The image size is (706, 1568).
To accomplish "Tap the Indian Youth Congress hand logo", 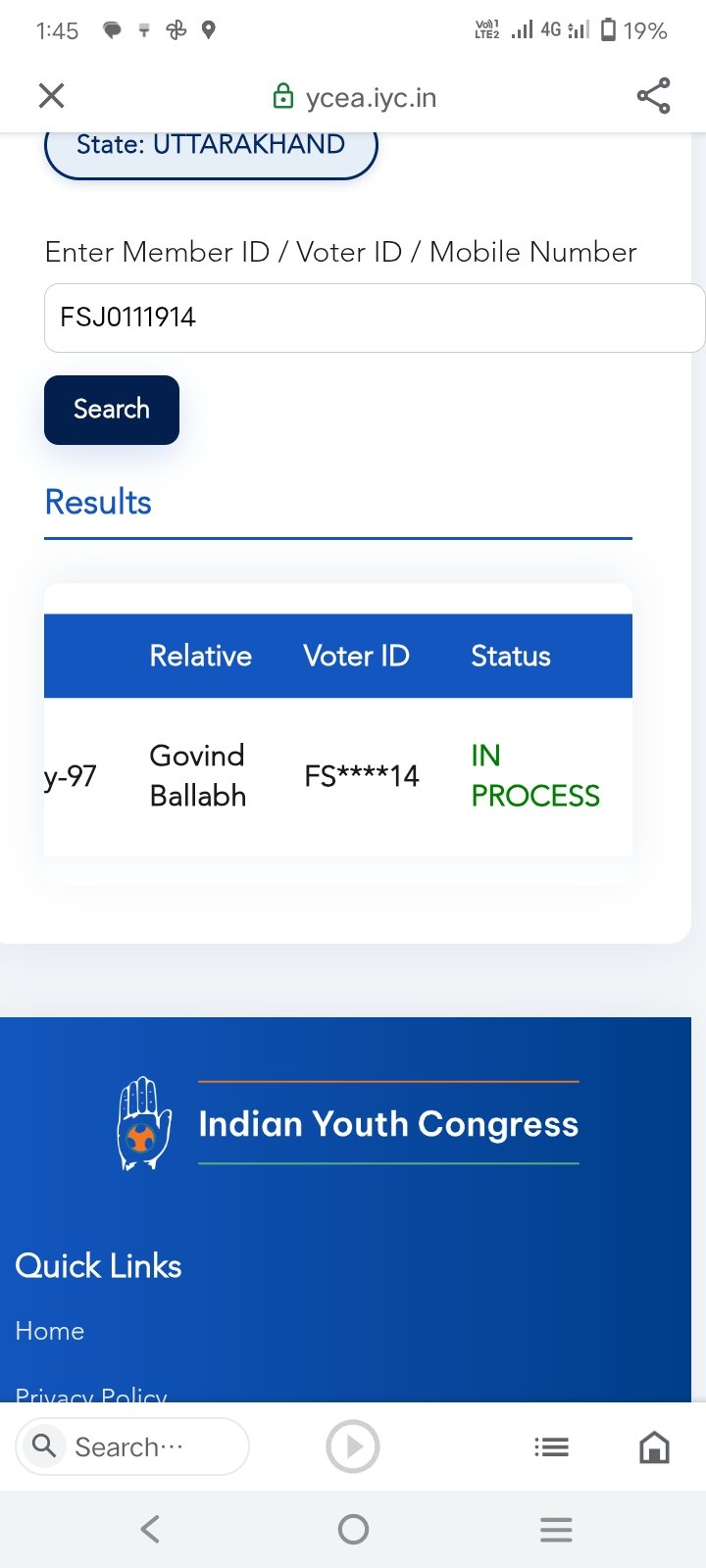I will coord(144,1123).
